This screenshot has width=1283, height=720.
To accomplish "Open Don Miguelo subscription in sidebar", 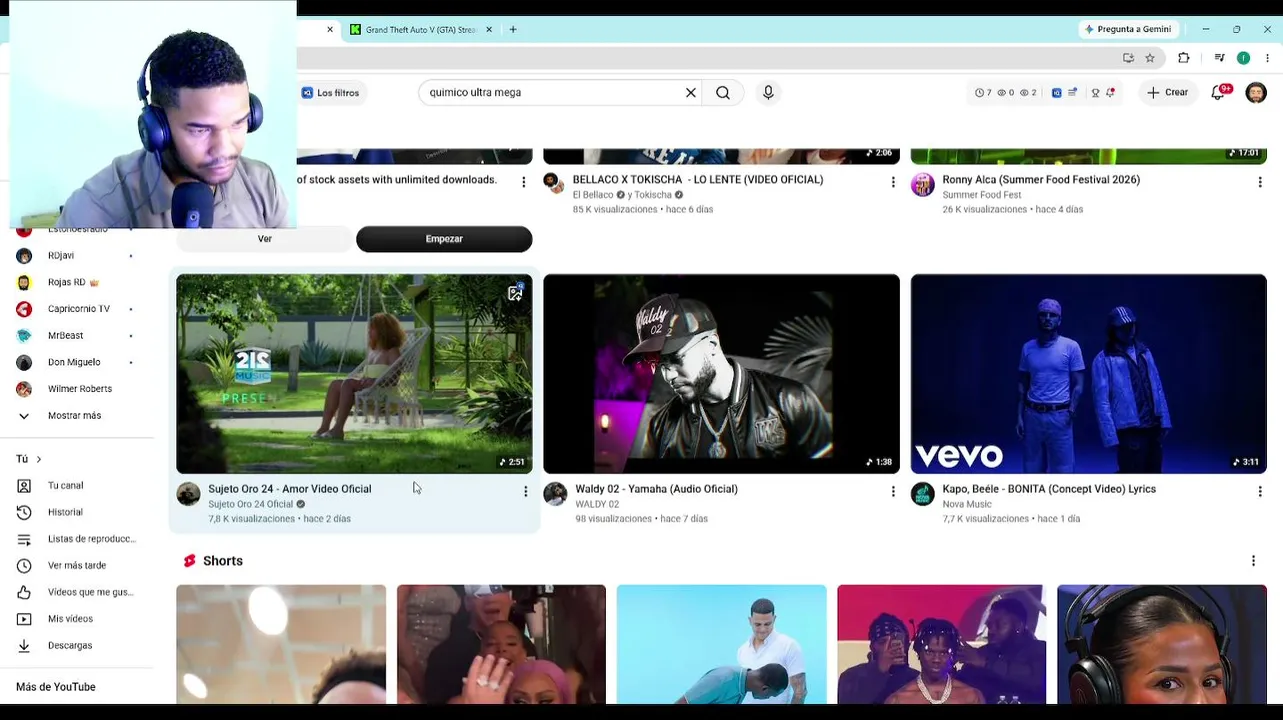I will (76, 362).
